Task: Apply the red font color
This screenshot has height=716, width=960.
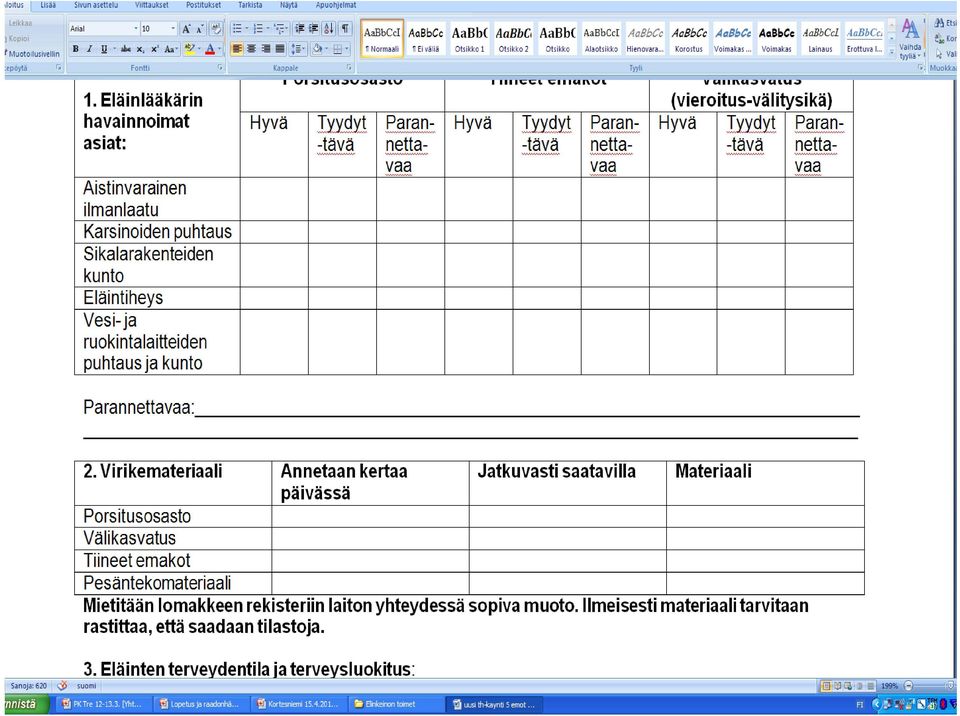Action: click(x=210, y=49)
